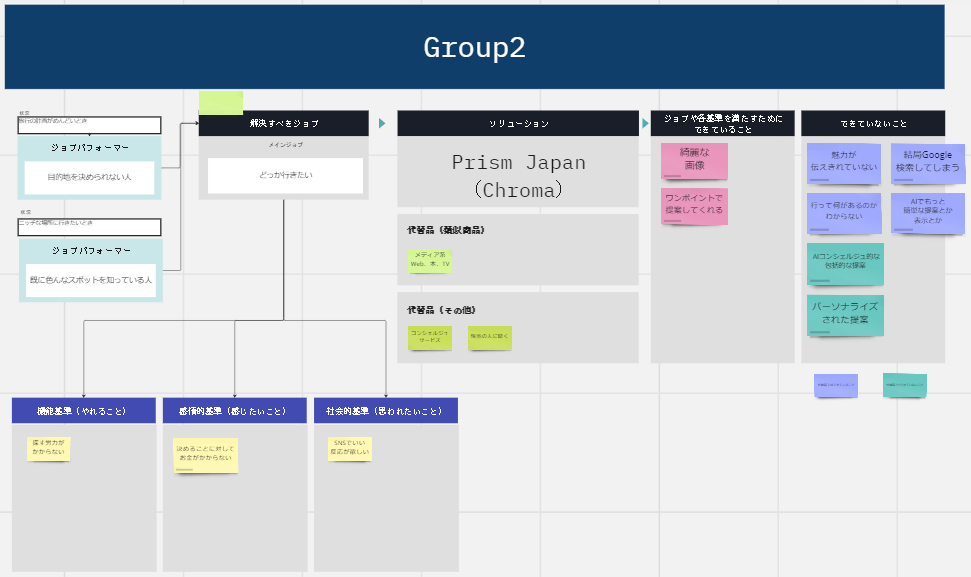Select the 魅力が伝えきれていない sticky note

[844, 161]
